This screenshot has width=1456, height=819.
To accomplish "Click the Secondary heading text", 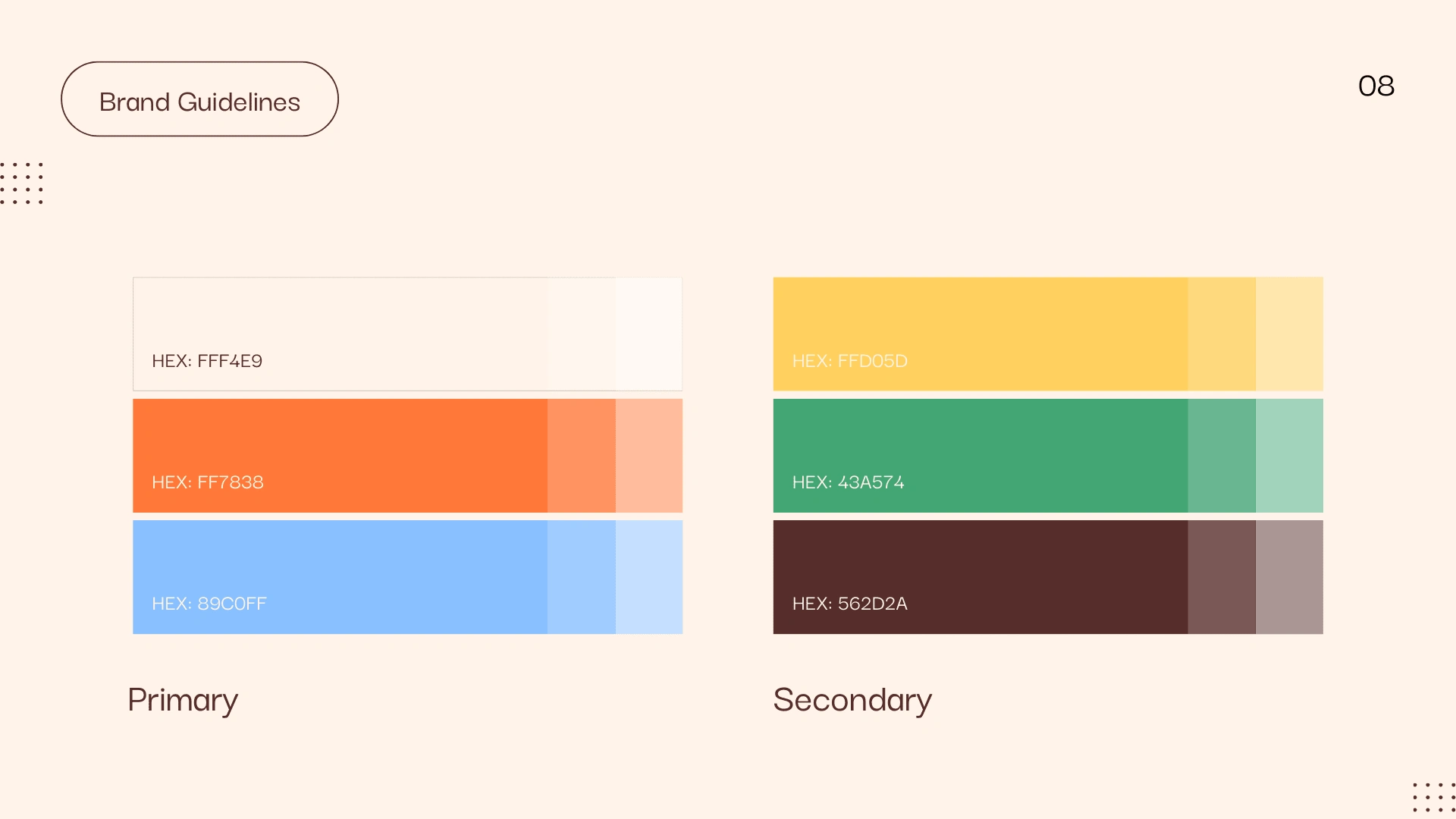I will coord(852,701).
